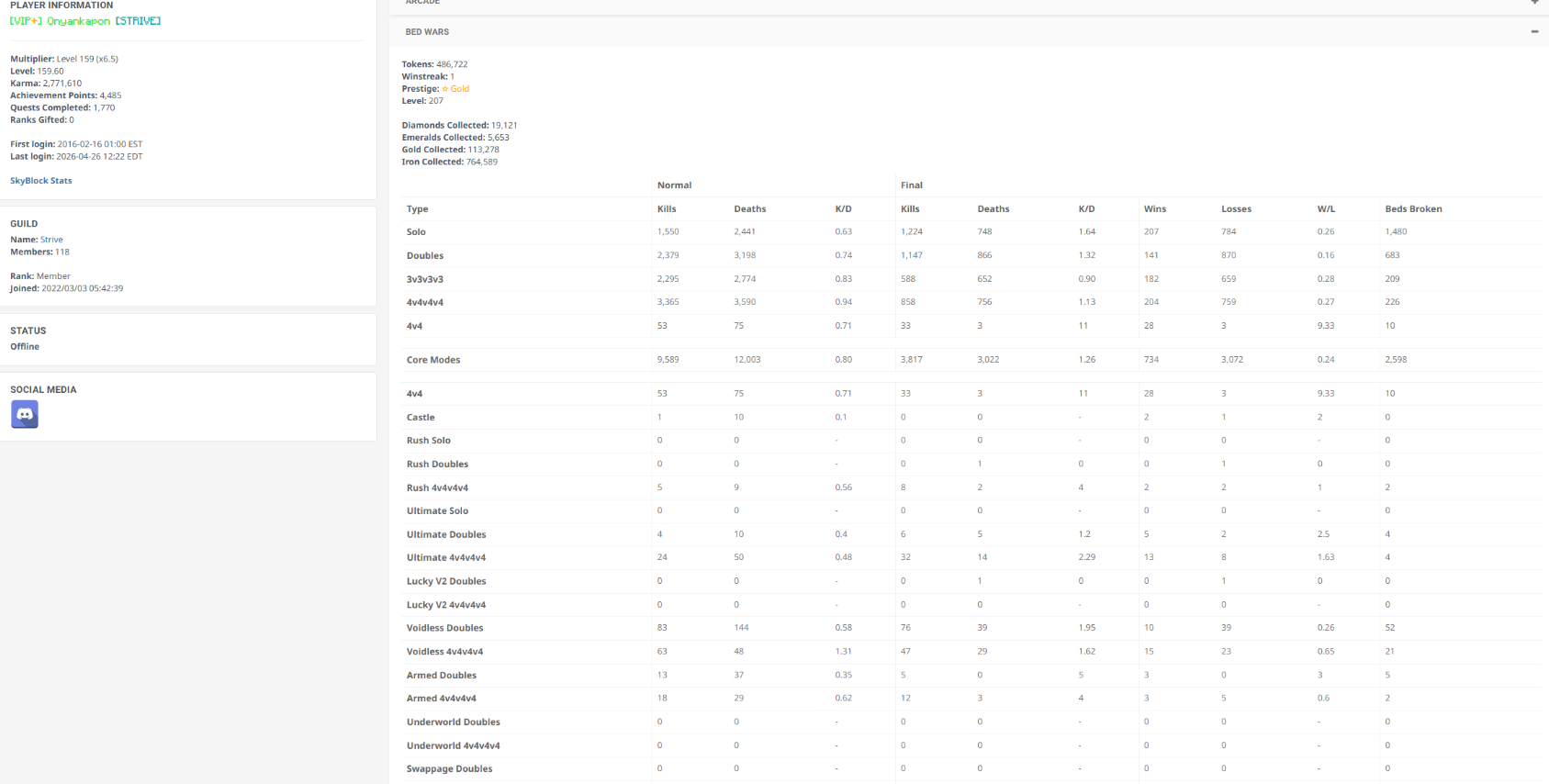
Task: Collapse the Bed Wars section with the minus
Action: coord(1533,32)
